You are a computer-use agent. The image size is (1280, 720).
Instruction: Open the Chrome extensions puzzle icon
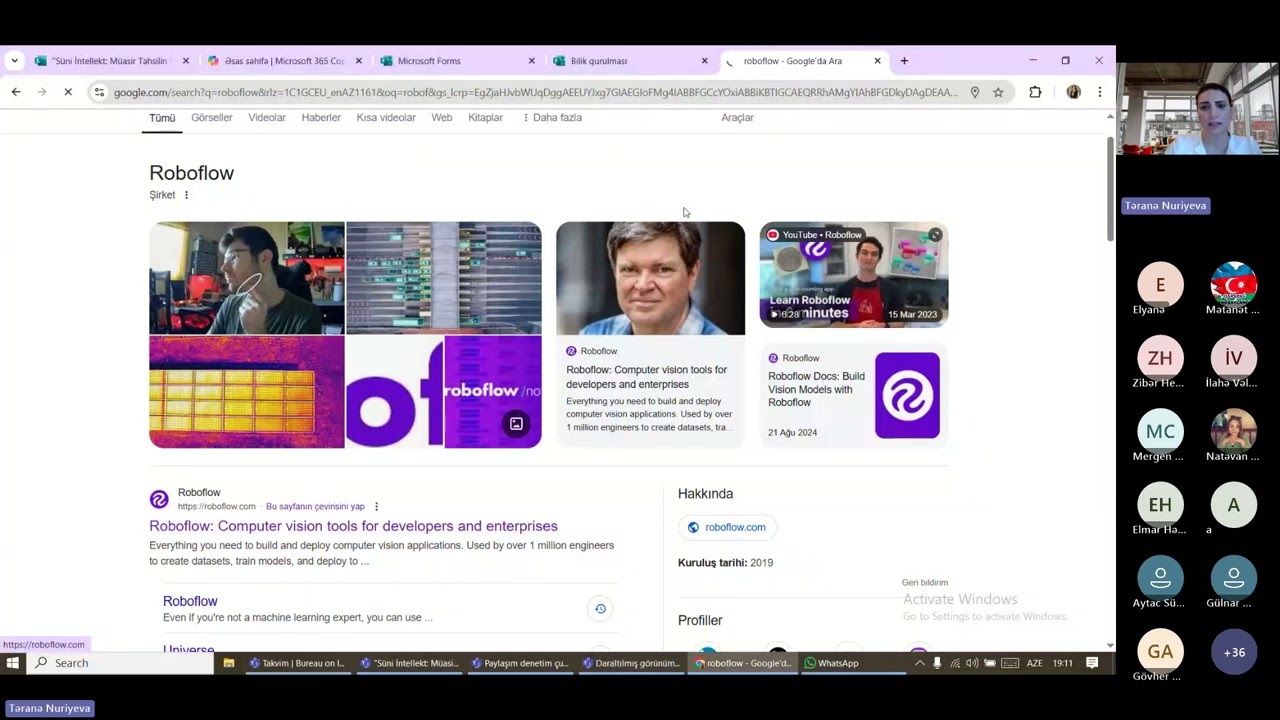coord(1035,92)
